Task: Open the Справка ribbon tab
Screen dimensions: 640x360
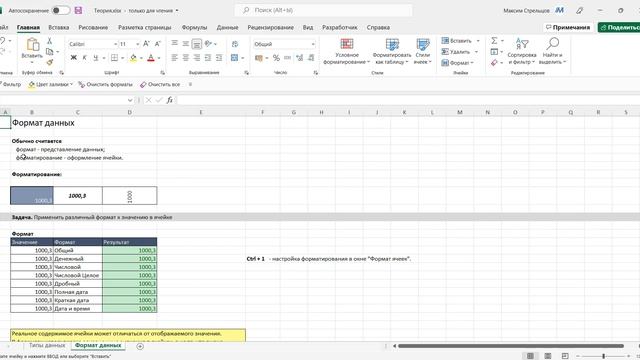Action: (x=378, y=27)
